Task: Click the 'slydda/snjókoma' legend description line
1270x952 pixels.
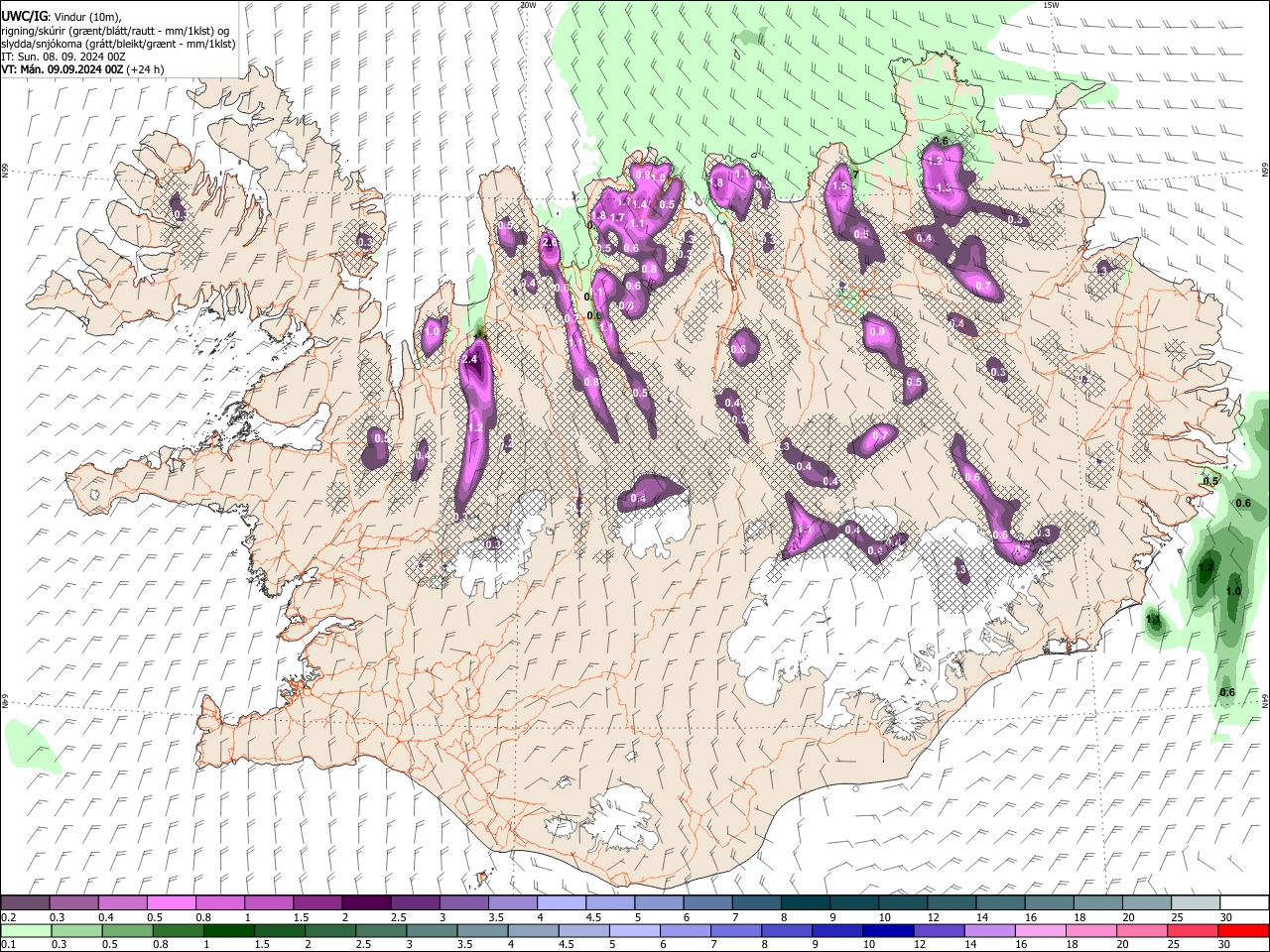Action: click(x=118, y=44)
